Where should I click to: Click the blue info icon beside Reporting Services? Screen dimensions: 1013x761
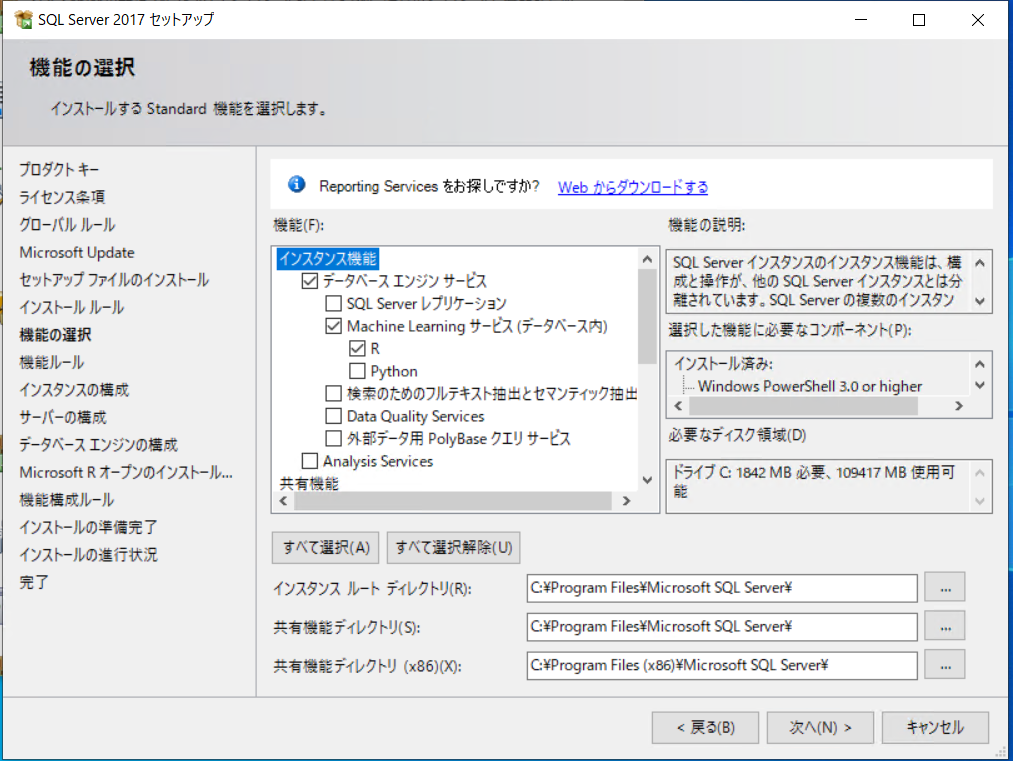click(x=297, y=185)
